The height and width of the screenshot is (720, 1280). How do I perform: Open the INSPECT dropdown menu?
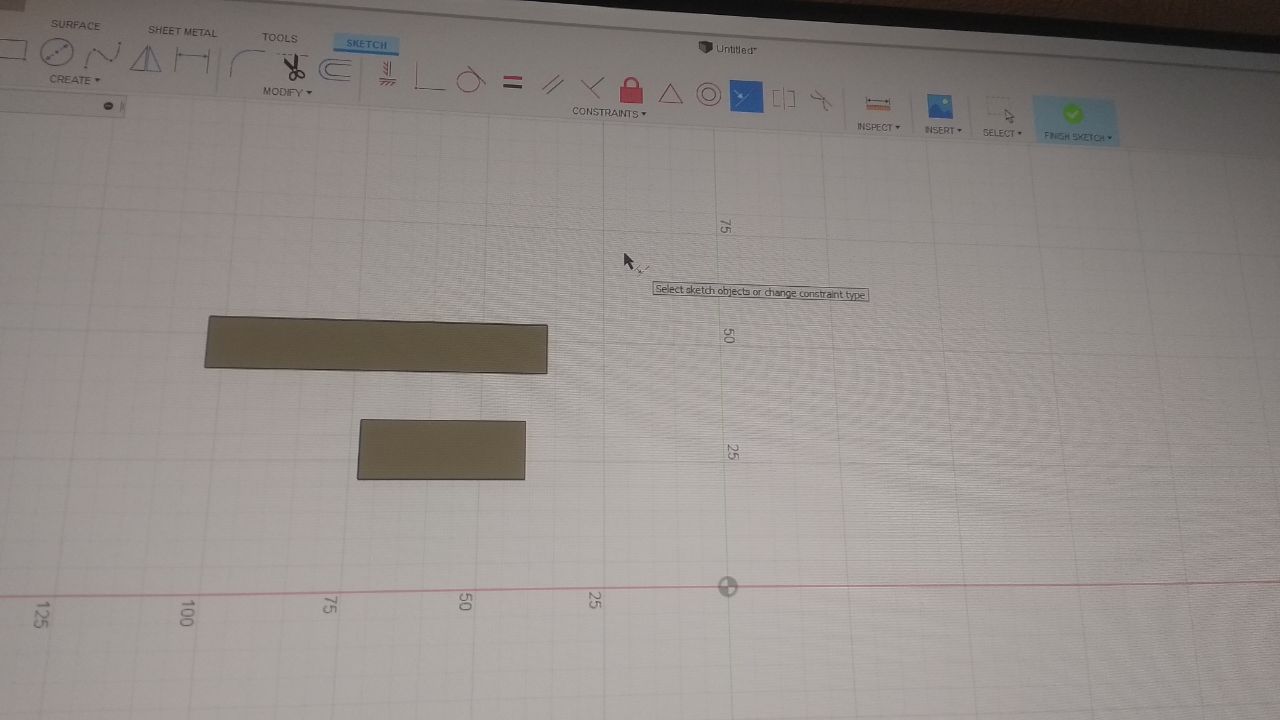click(879, 127)
